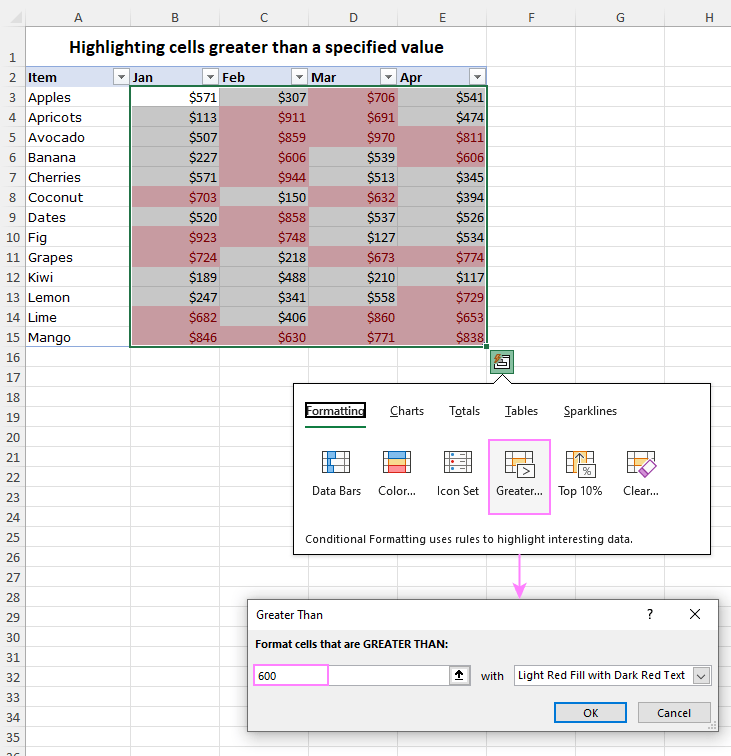Expand the Light Red Fill format dropdown
The height and width of the screenshot is (756, 731).
coord(701,675)
